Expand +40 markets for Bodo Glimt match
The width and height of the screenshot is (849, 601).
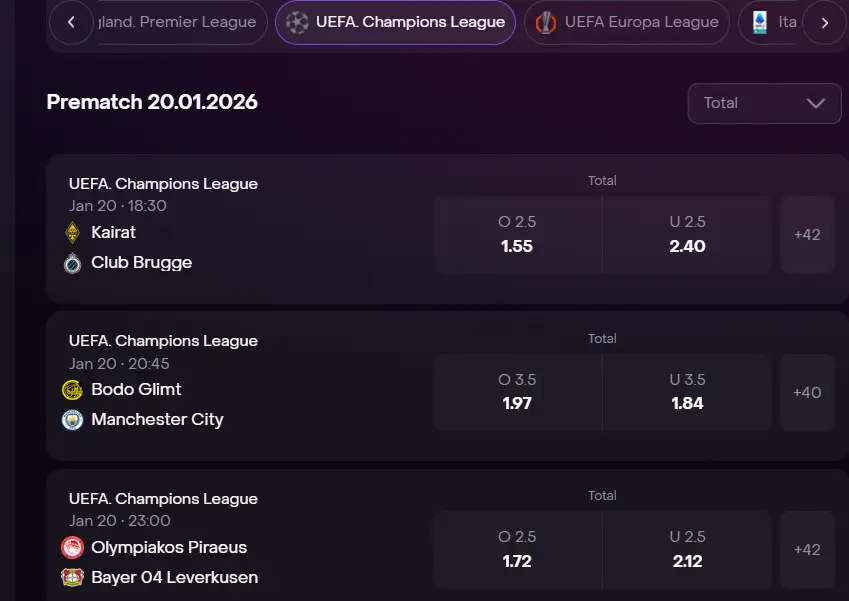pyautogui.click(x=807, y=393)
